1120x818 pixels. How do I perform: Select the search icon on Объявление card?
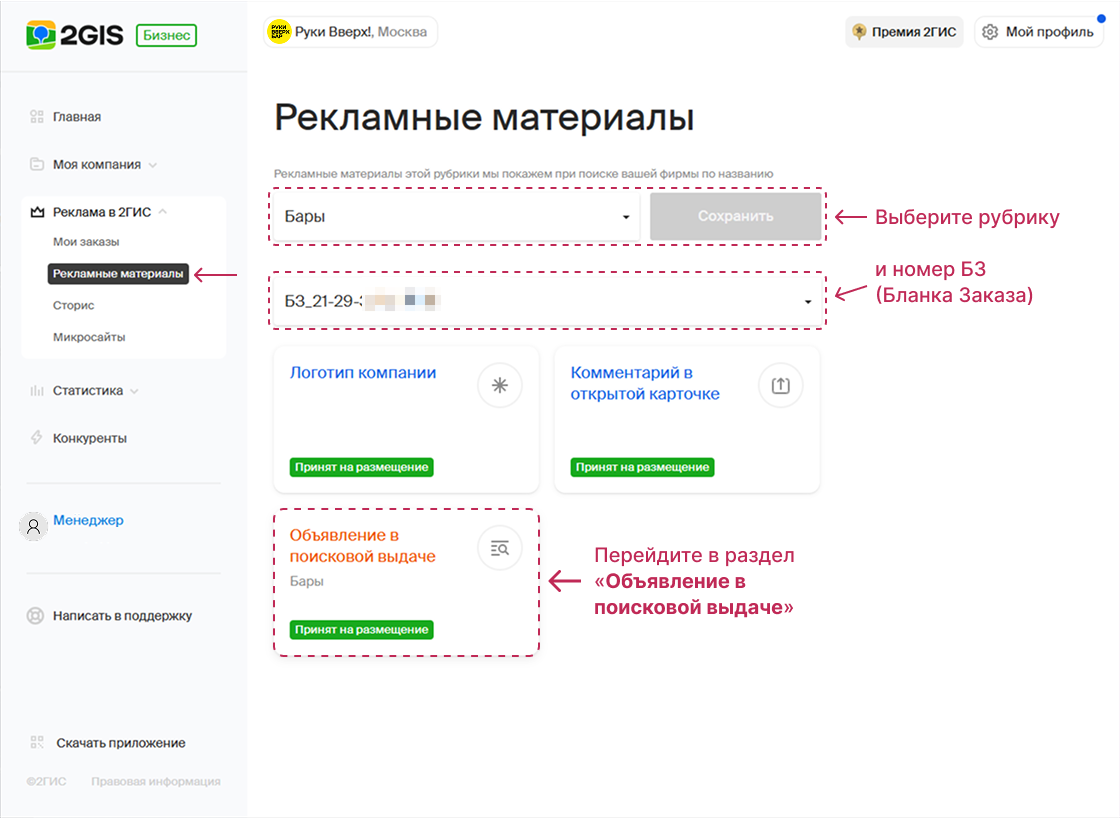click(500, 548)
